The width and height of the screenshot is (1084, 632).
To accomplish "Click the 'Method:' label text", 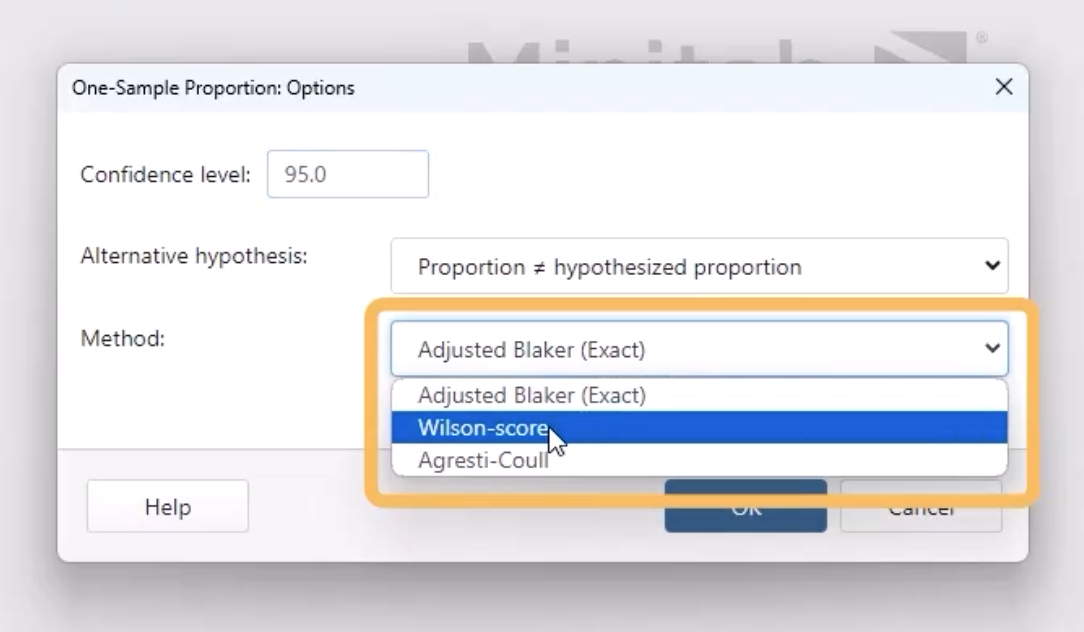I will [x=122, y=338].
